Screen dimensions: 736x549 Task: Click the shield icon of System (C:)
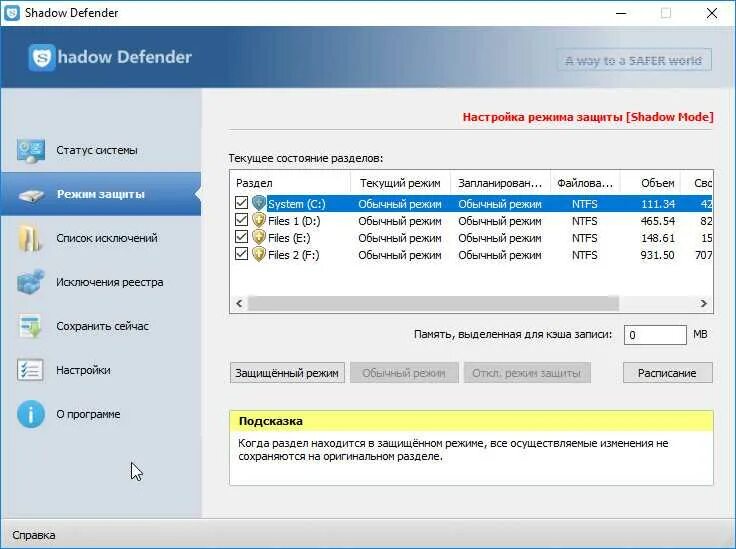click(x=259, y=203)
